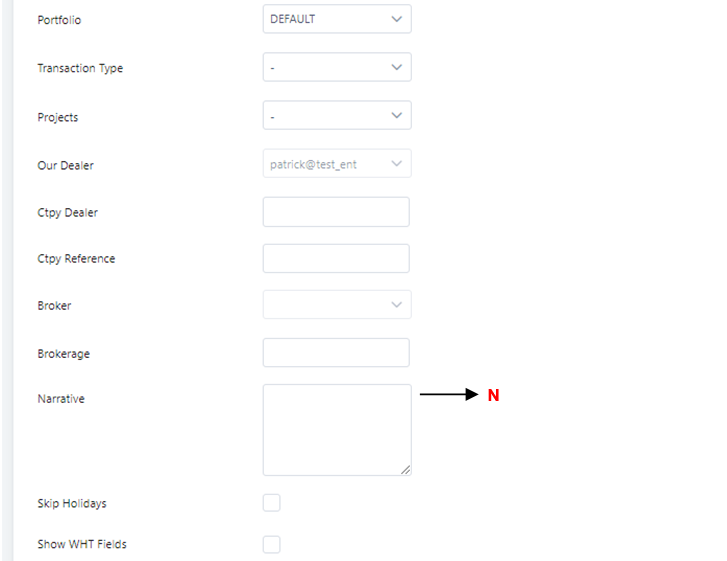Screen dimensions: 727x561
Task: Click the Our Dealer label text
Action: point(65,166)
